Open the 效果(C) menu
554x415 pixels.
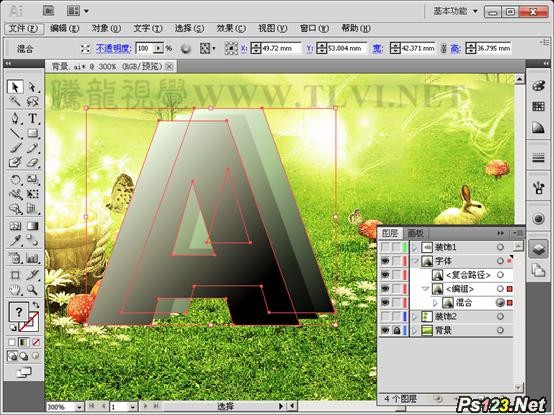[231, 28]
